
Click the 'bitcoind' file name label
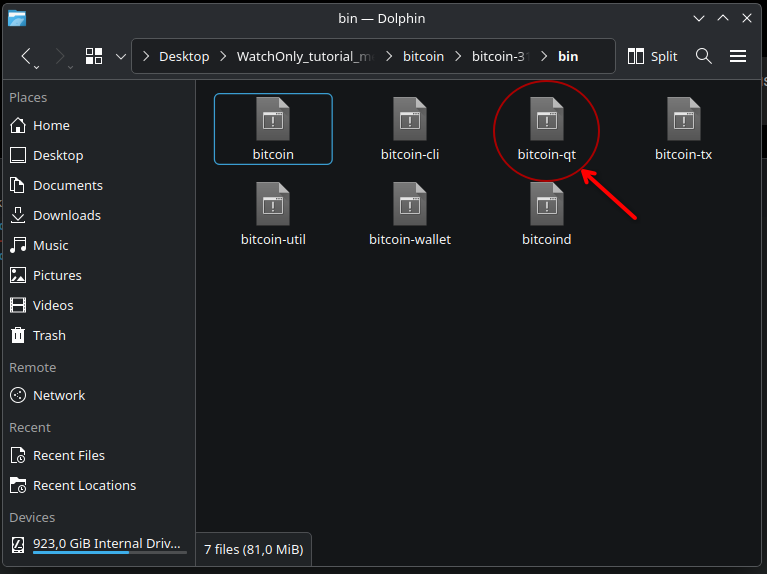(547, 239)
